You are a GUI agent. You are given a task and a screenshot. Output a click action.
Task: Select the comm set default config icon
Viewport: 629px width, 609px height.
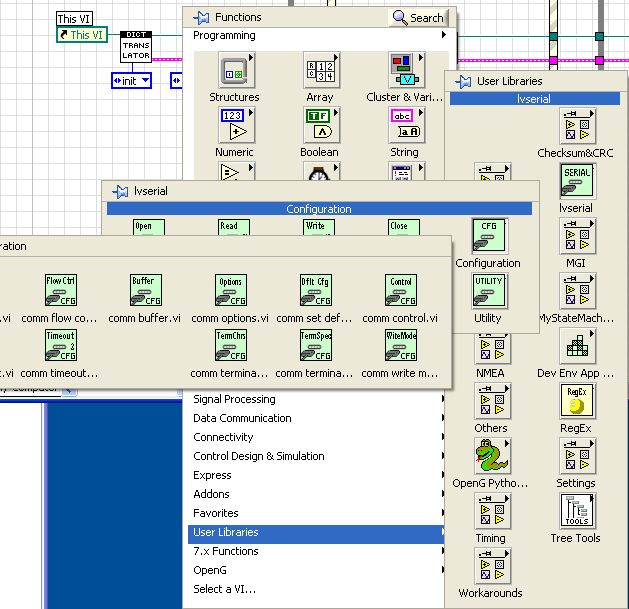pyautogui.click(x=316, y=290)
